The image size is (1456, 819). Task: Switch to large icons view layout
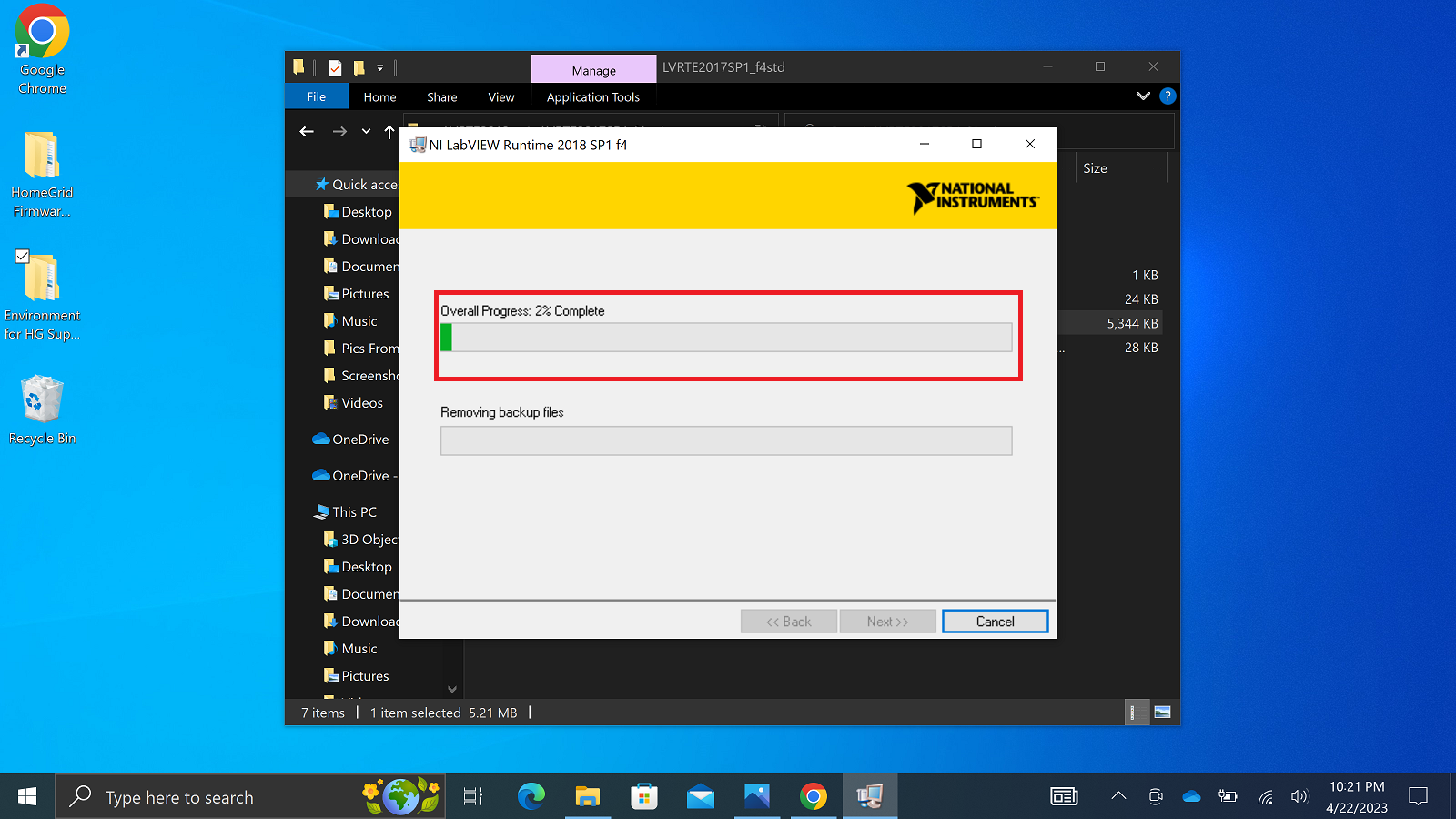[1162, 713]
